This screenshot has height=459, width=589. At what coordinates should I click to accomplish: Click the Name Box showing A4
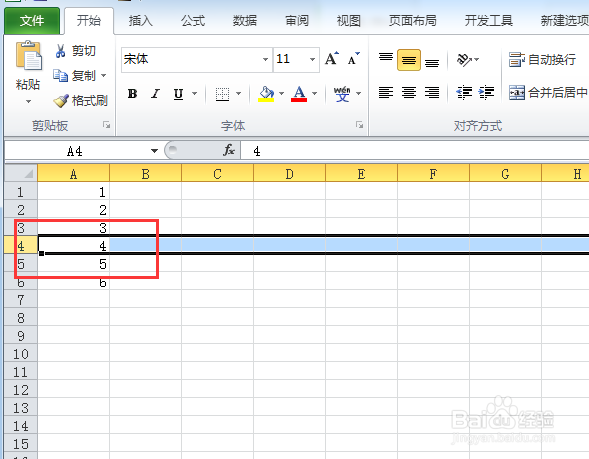(74, 151)
